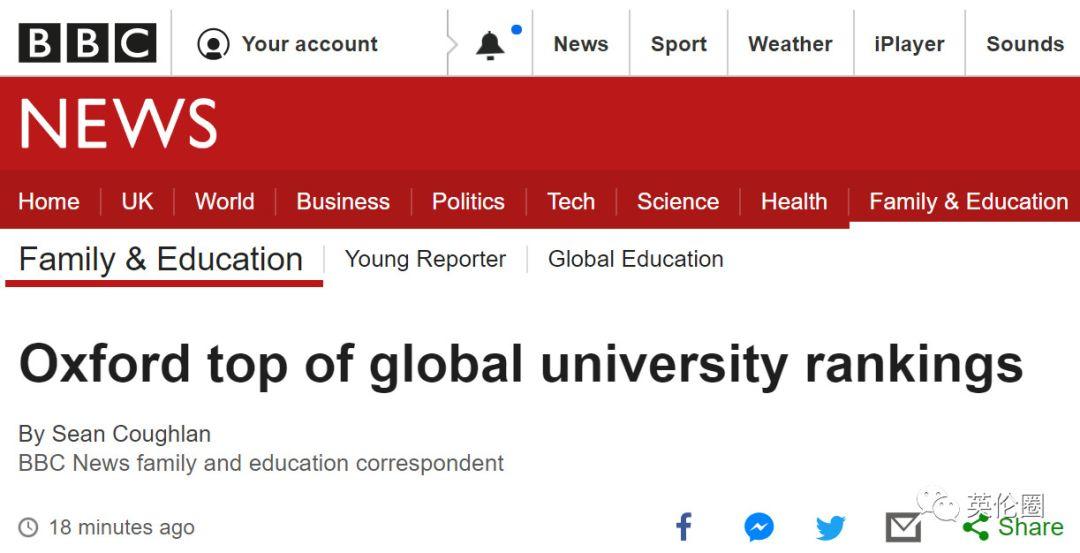Share article via Messenger icon
This screenshot has width=1080, height=553.
pyautogui.click(x=759, y=527)
